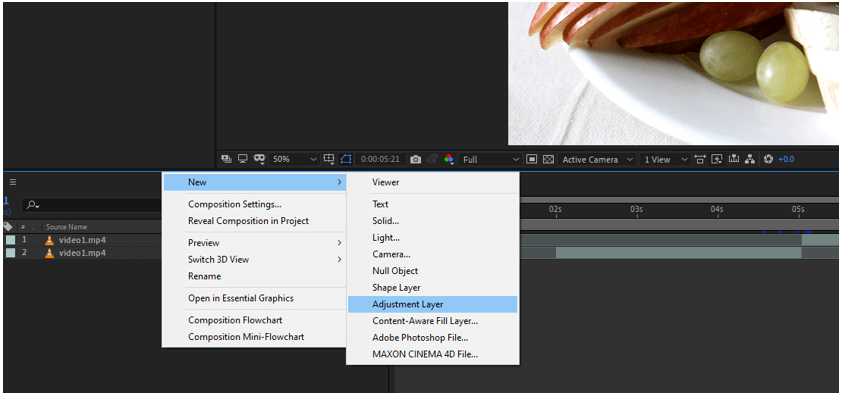Click label color swatch of layer 1
Screen dimensions: 843x398
[x=10, y=240]
